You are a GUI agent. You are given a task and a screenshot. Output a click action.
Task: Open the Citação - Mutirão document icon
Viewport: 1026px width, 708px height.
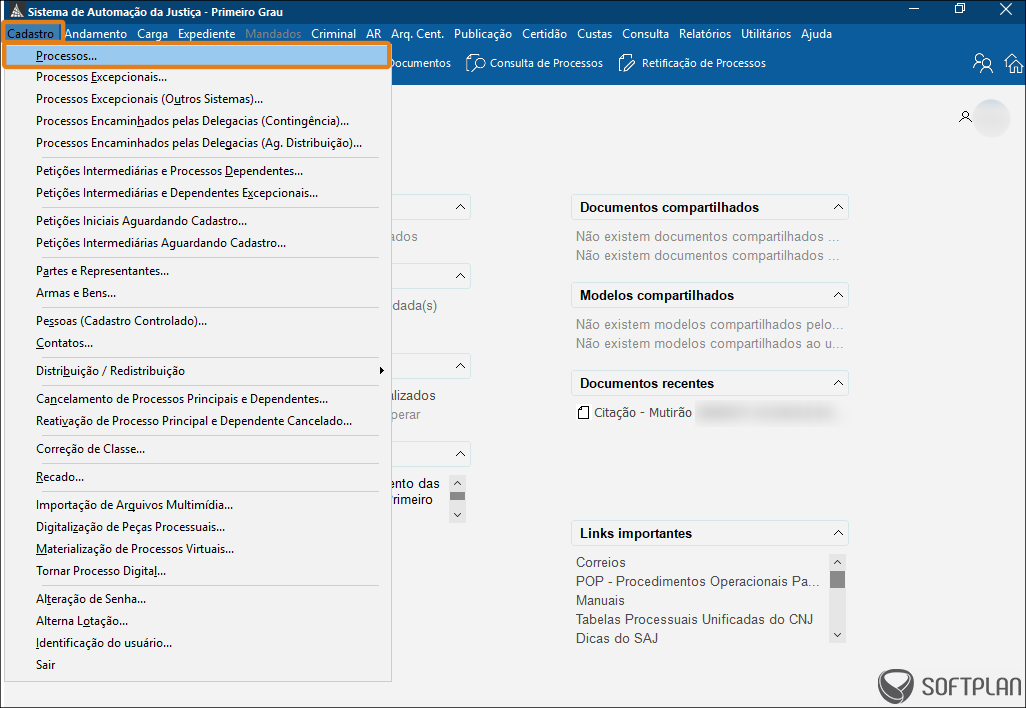[x=583, y=413]
